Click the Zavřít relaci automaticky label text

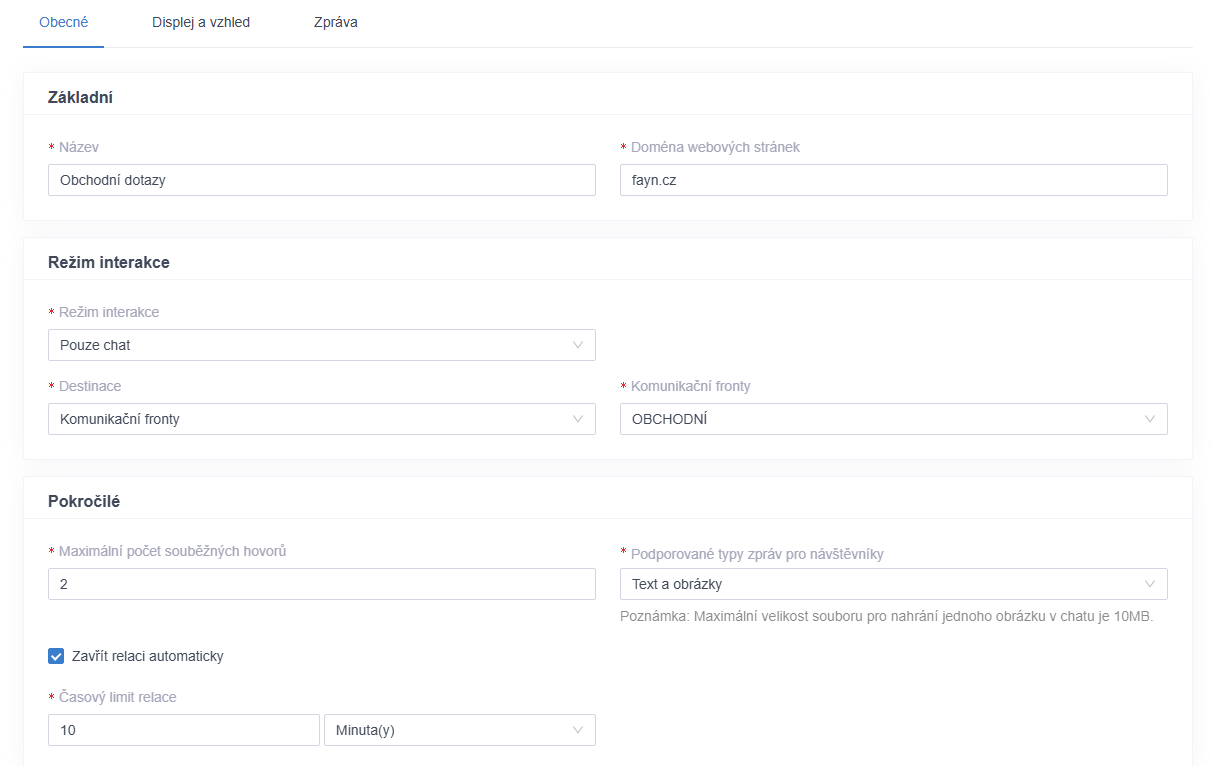(x=147, y=656)
